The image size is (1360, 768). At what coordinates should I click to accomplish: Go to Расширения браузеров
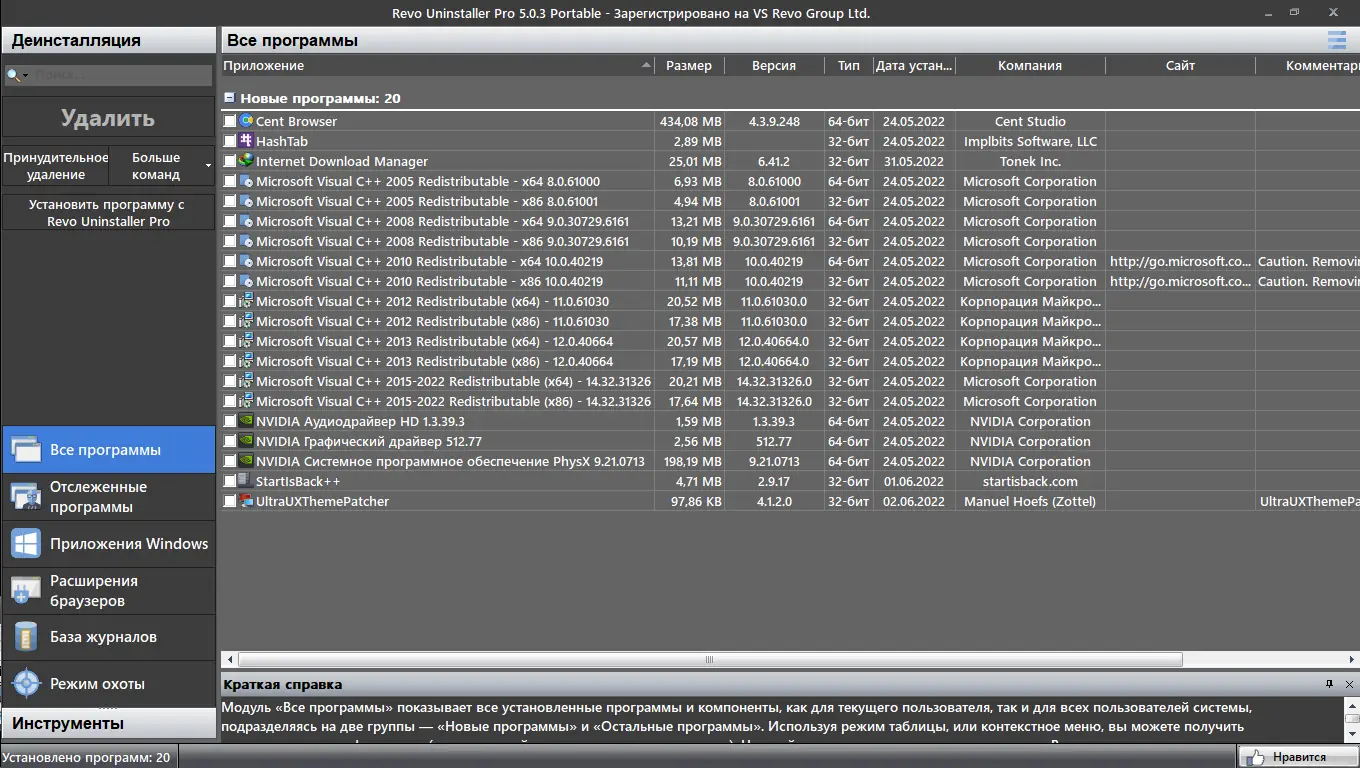[x=108, y=591]
